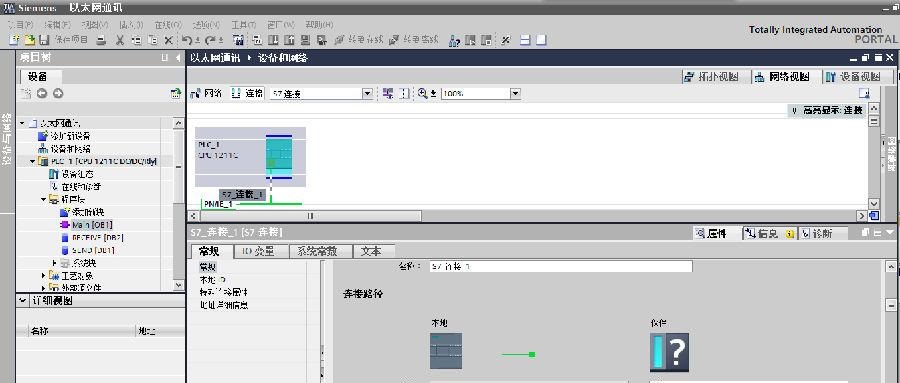This screenshot has width=900, height=383.
Task: Click the forward arrow in project tree
Action: [58, 94]
